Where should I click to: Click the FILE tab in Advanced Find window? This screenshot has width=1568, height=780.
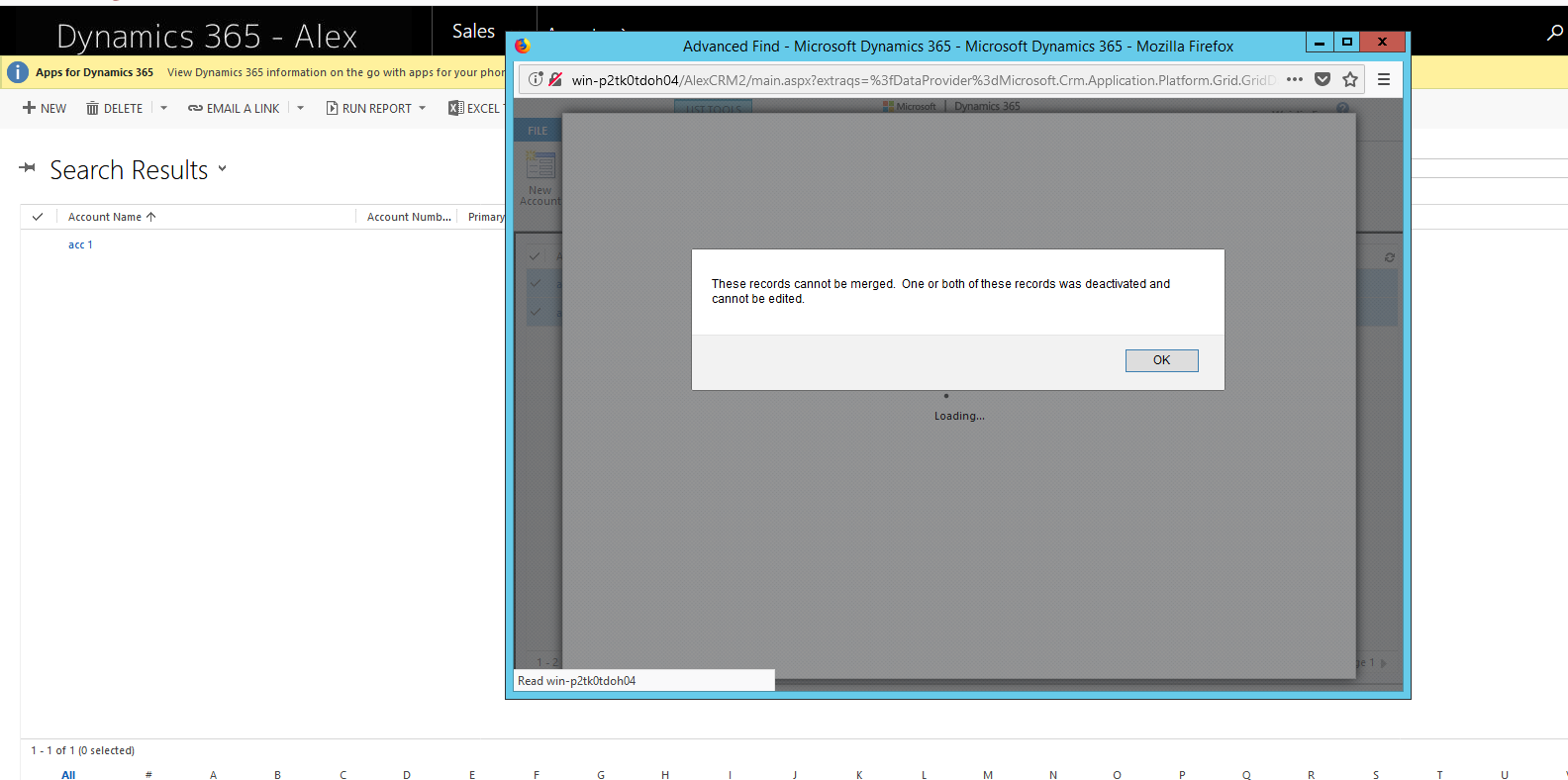(538, 131)
